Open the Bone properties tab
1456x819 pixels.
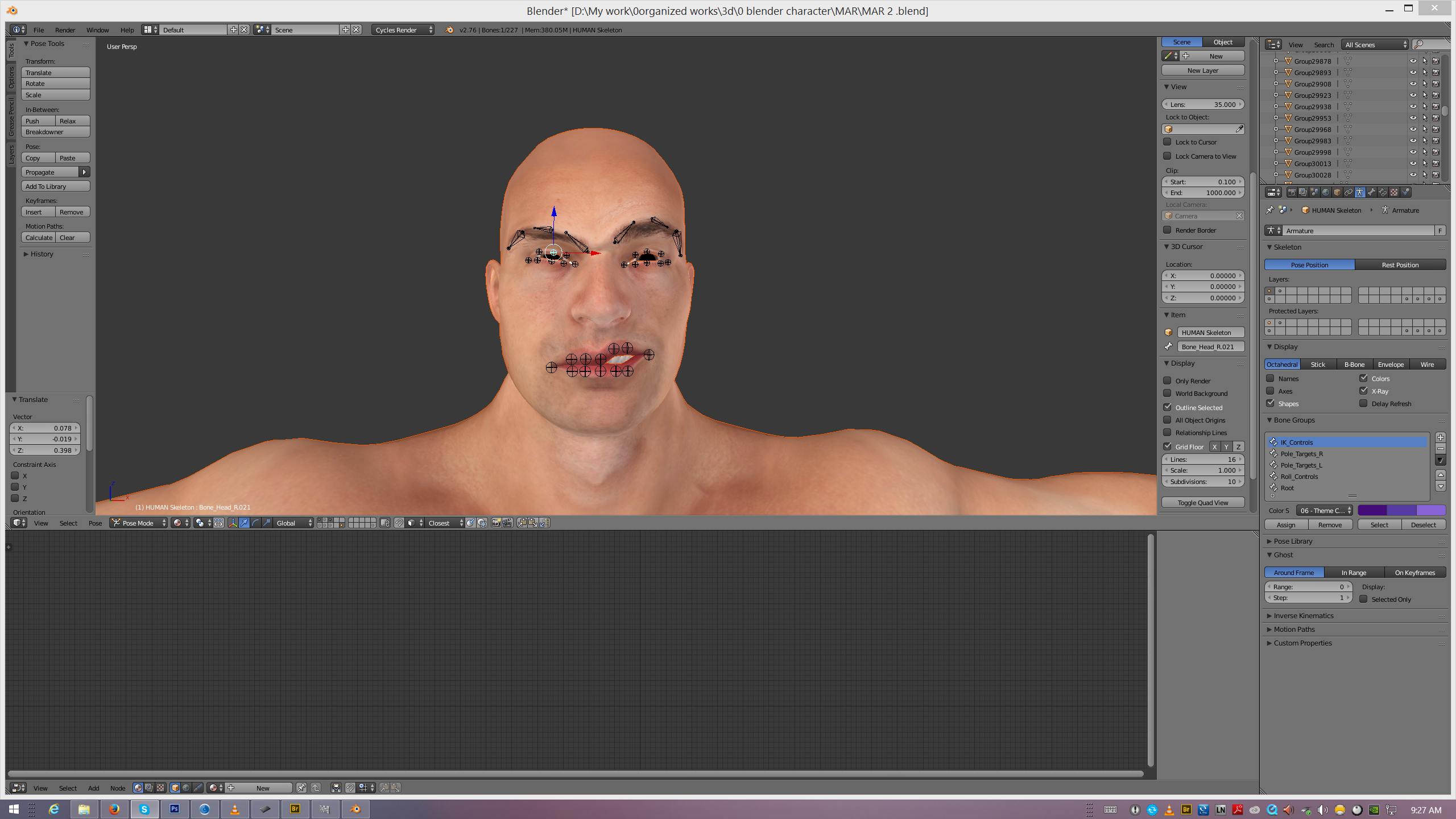coord(1371,192)
